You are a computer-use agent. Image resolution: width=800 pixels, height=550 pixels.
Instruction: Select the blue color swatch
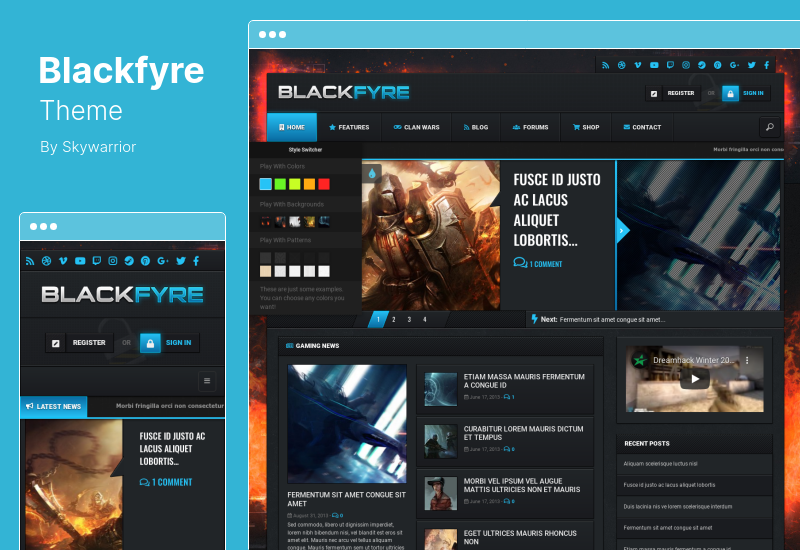click(x=265, y=184)
